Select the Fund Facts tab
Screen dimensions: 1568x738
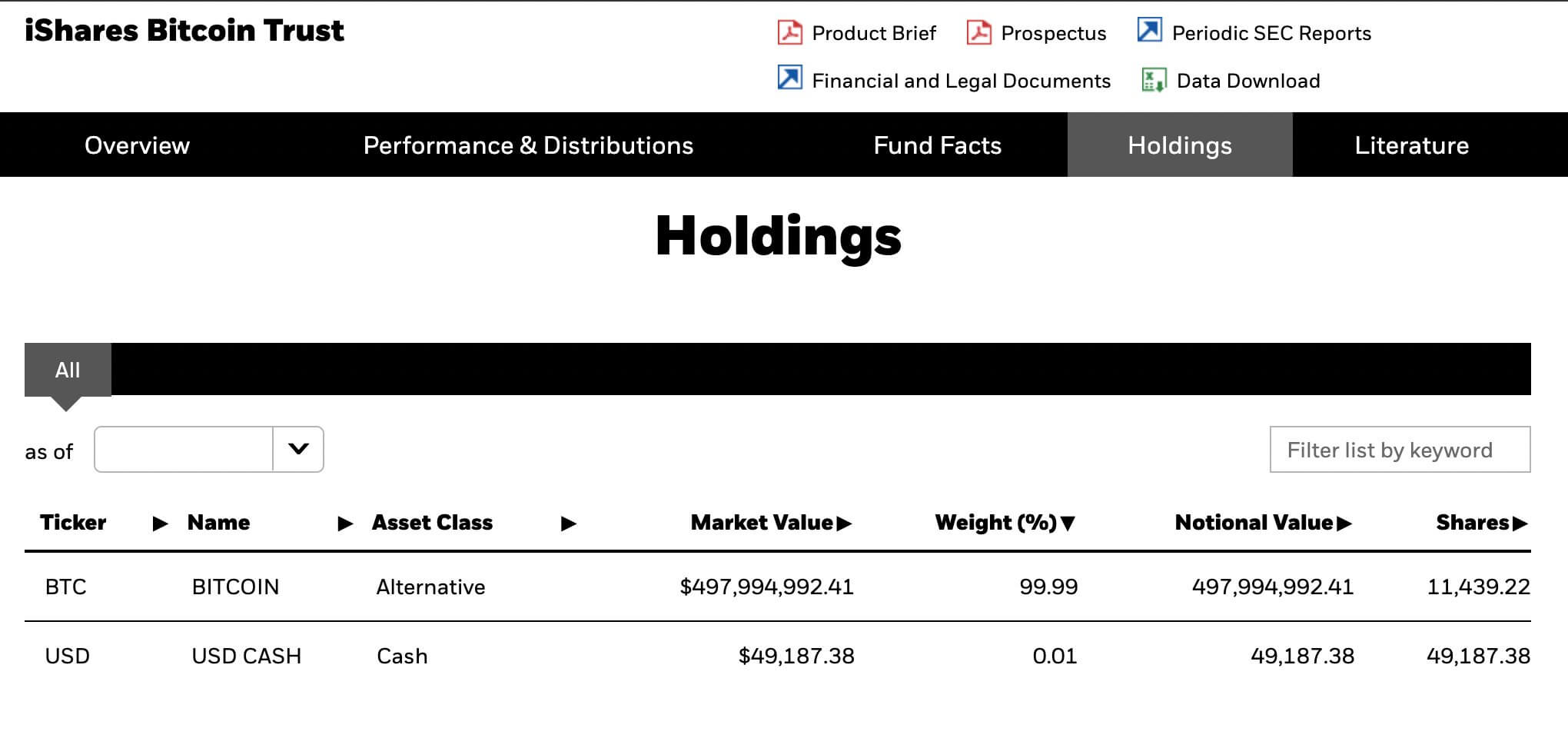click(x=938, y=145)
